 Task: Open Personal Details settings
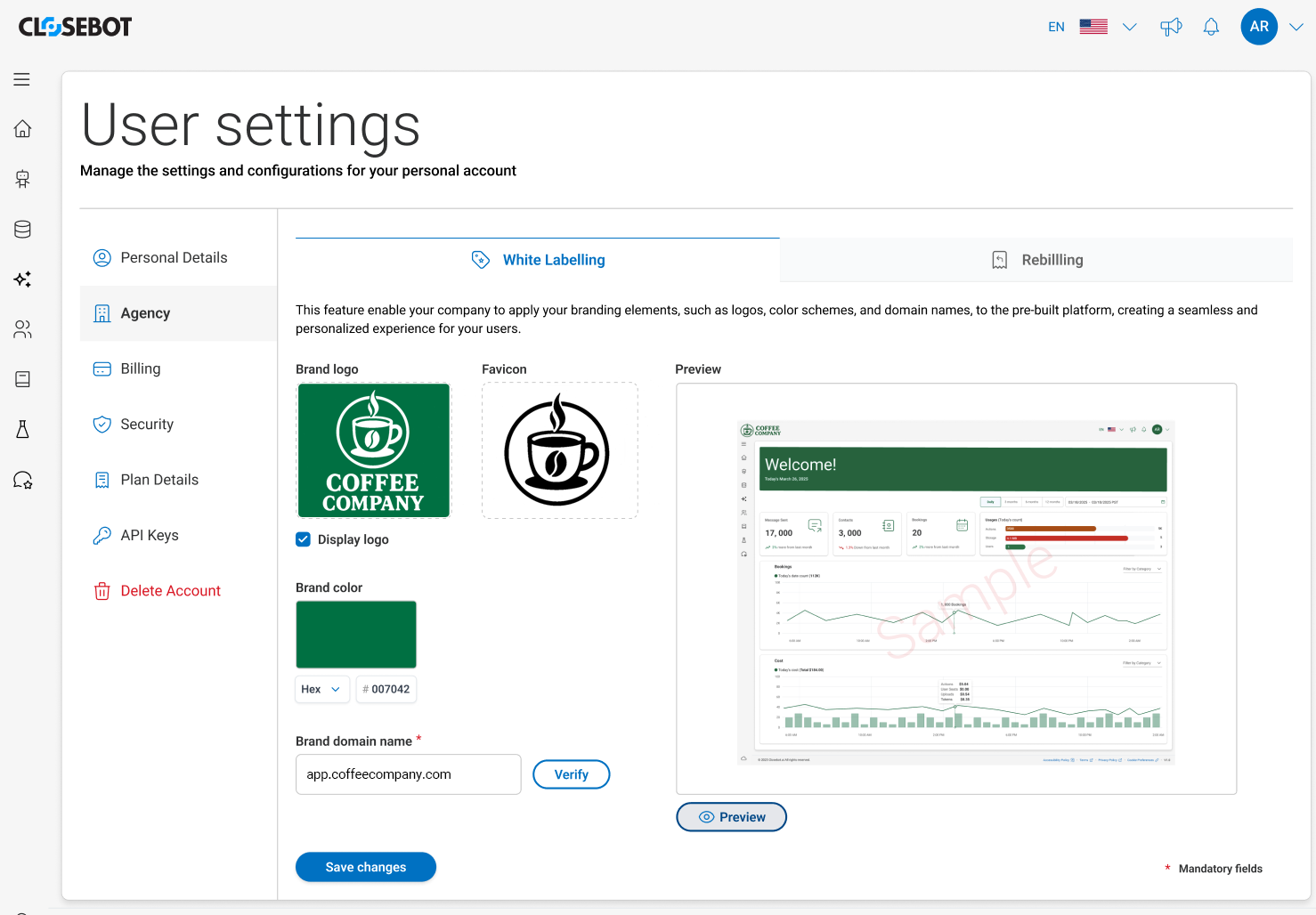[178, 258]
